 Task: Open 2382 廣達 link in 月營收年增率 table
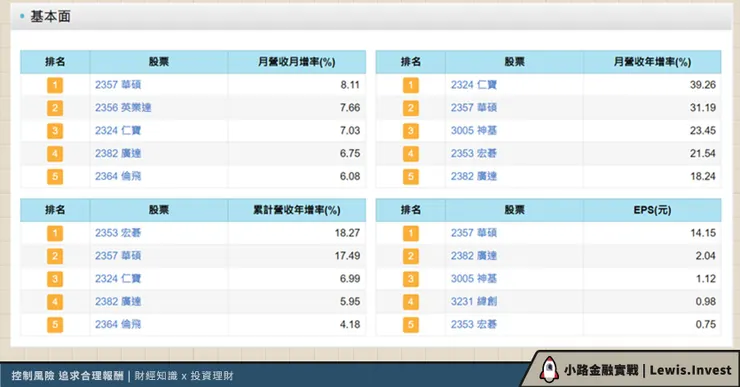click(474, 177)
